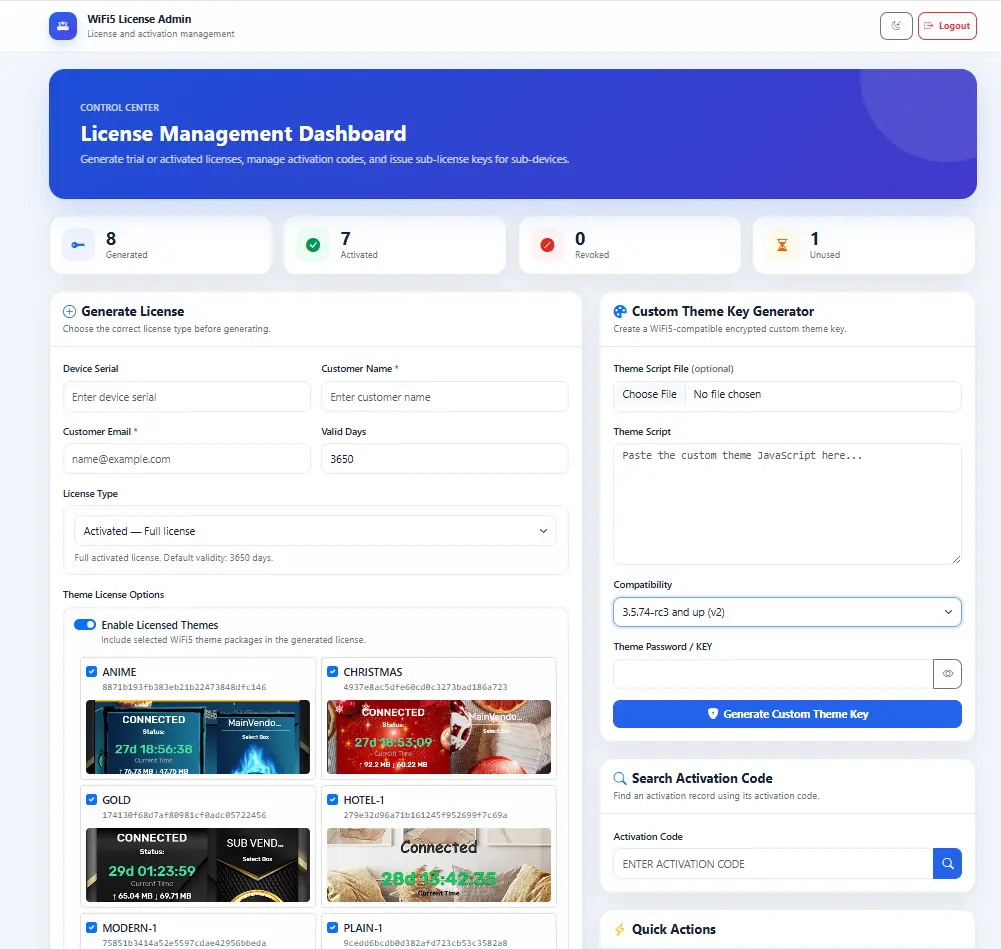Focus the Customer Email input field
Viewport: 1001px width, 949px height.
(186, 459)
